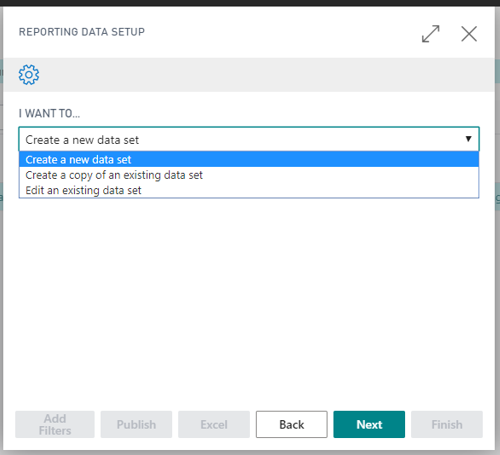The image size is (500, 455).
Task: Click the disabled Finish button
Action: [447, 424]
